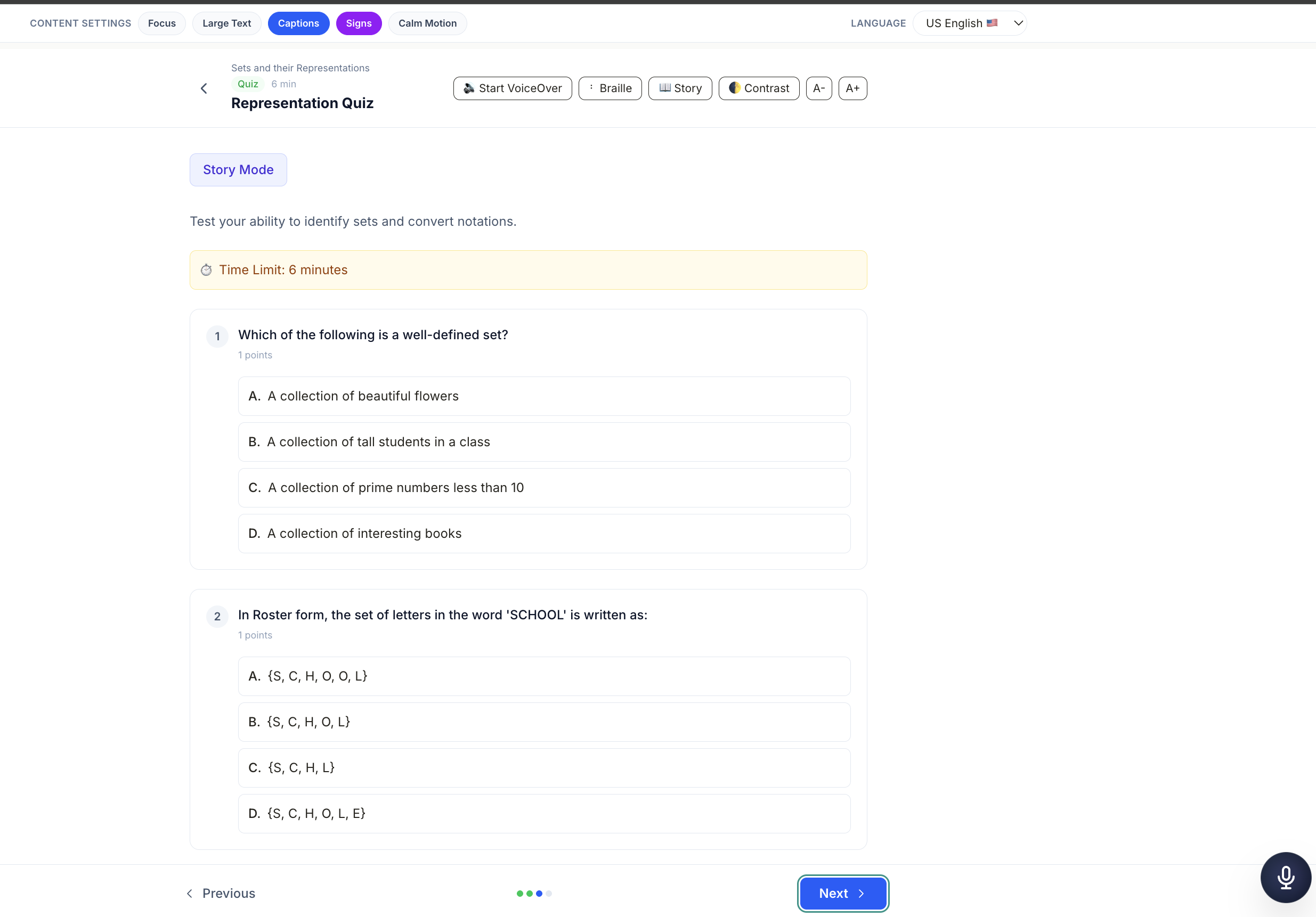Enable Calm Motion setting
Screen dimensions: 1316x917
427,23
